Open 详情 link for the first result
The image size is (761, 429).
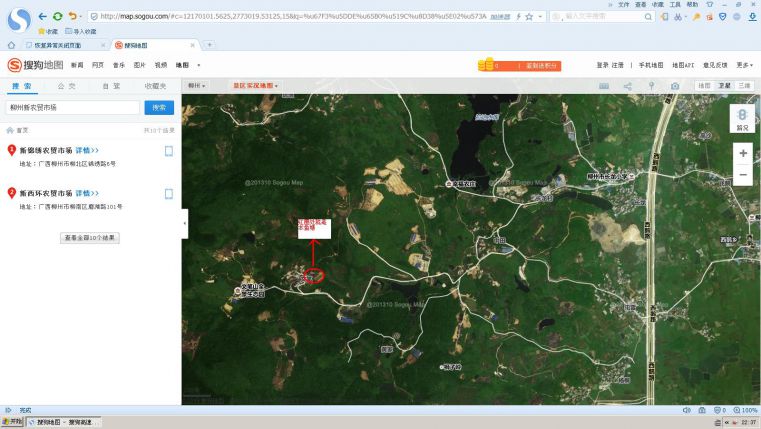[87, 150]
